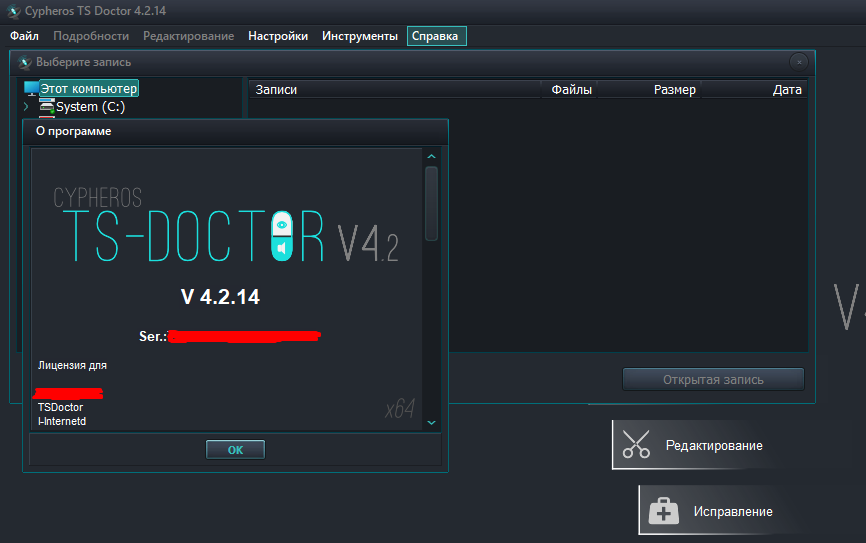This screenshot has height=543, width=866.
Task: Open the Инструменты menu
Action: click(360, 36)
